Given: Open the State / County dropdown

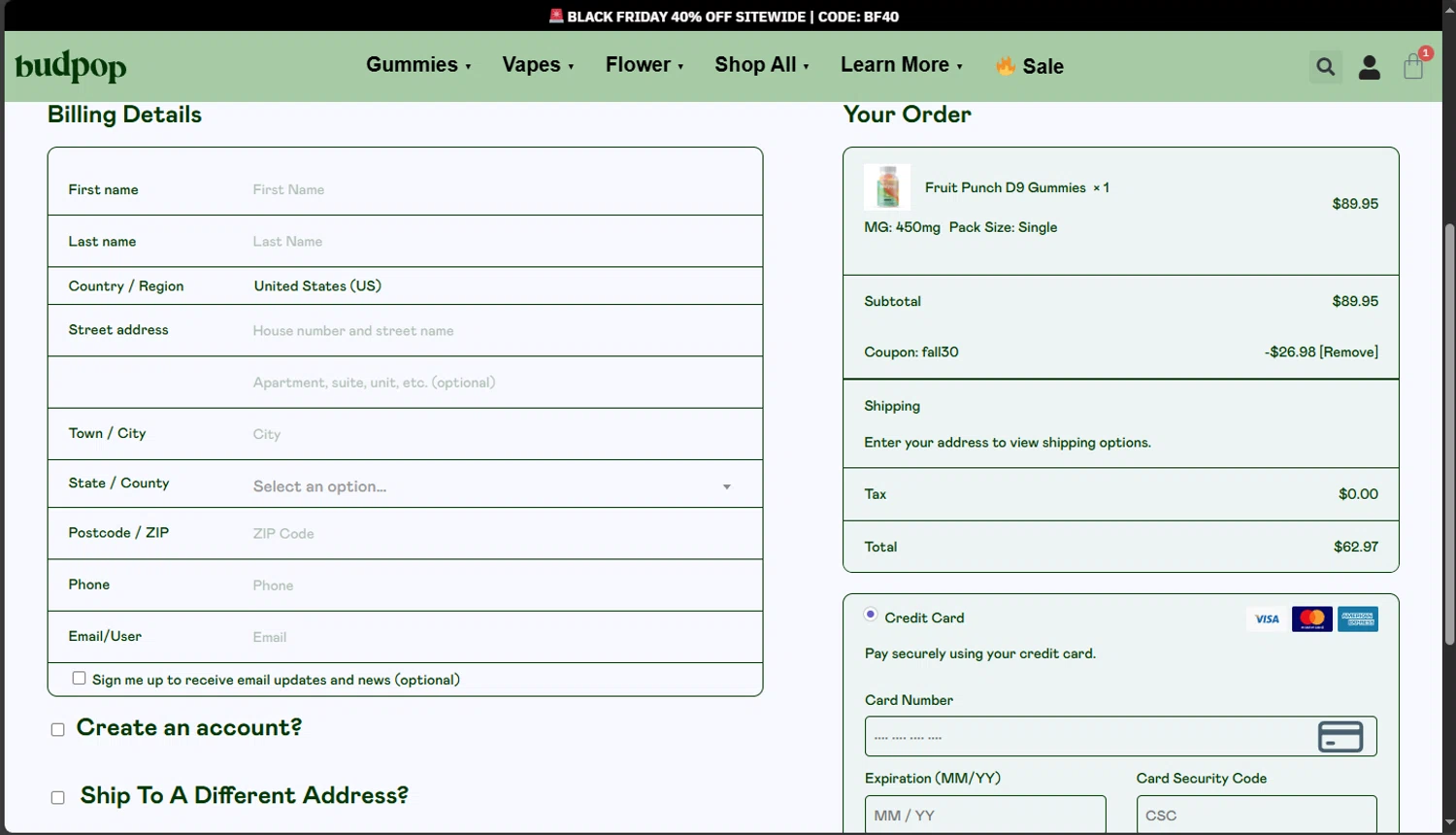Looking at the screenshot, I should pos(493,486).
